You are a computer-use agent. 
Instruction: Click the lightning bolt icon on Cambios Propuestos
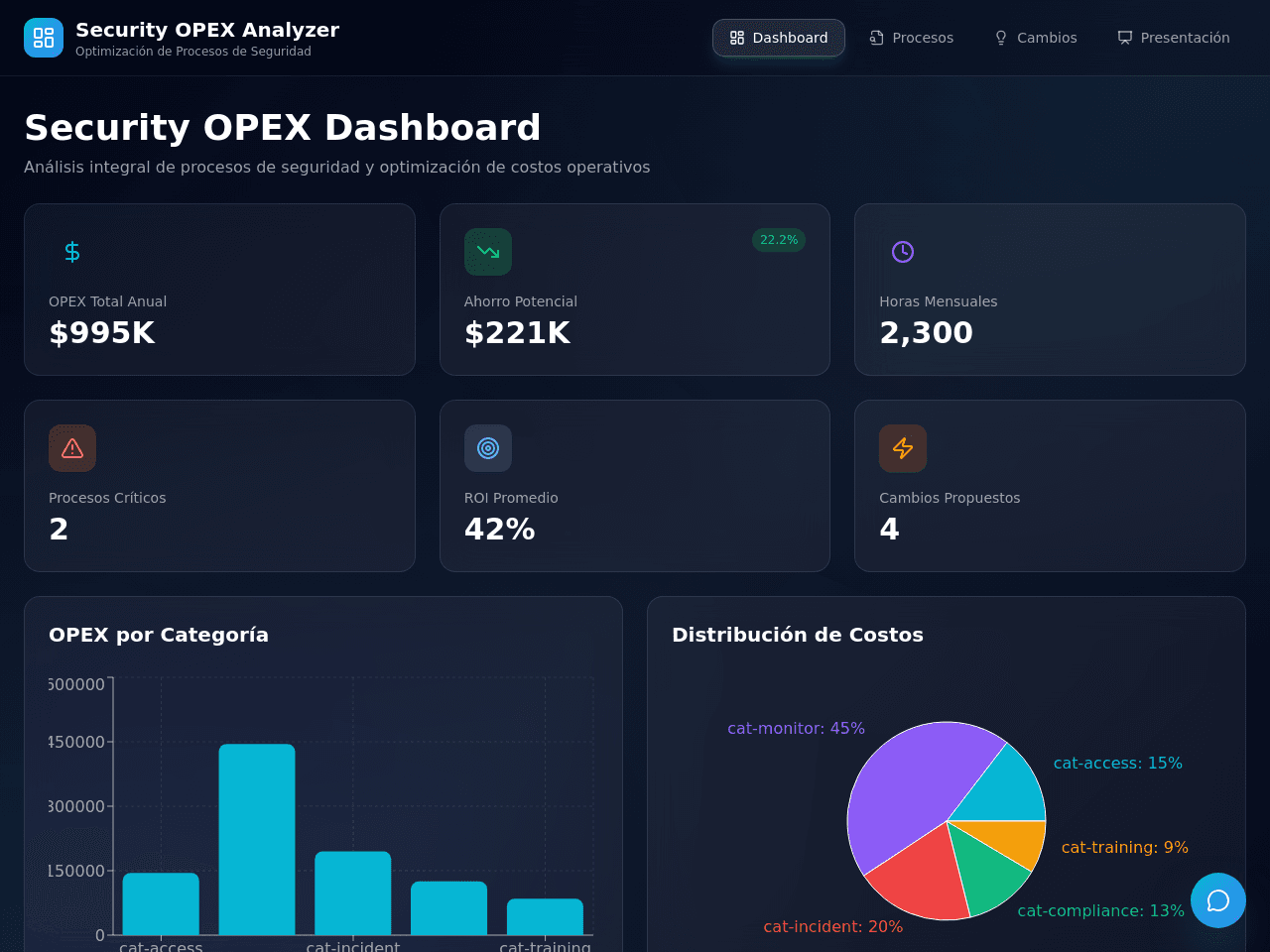pos(903,448)
